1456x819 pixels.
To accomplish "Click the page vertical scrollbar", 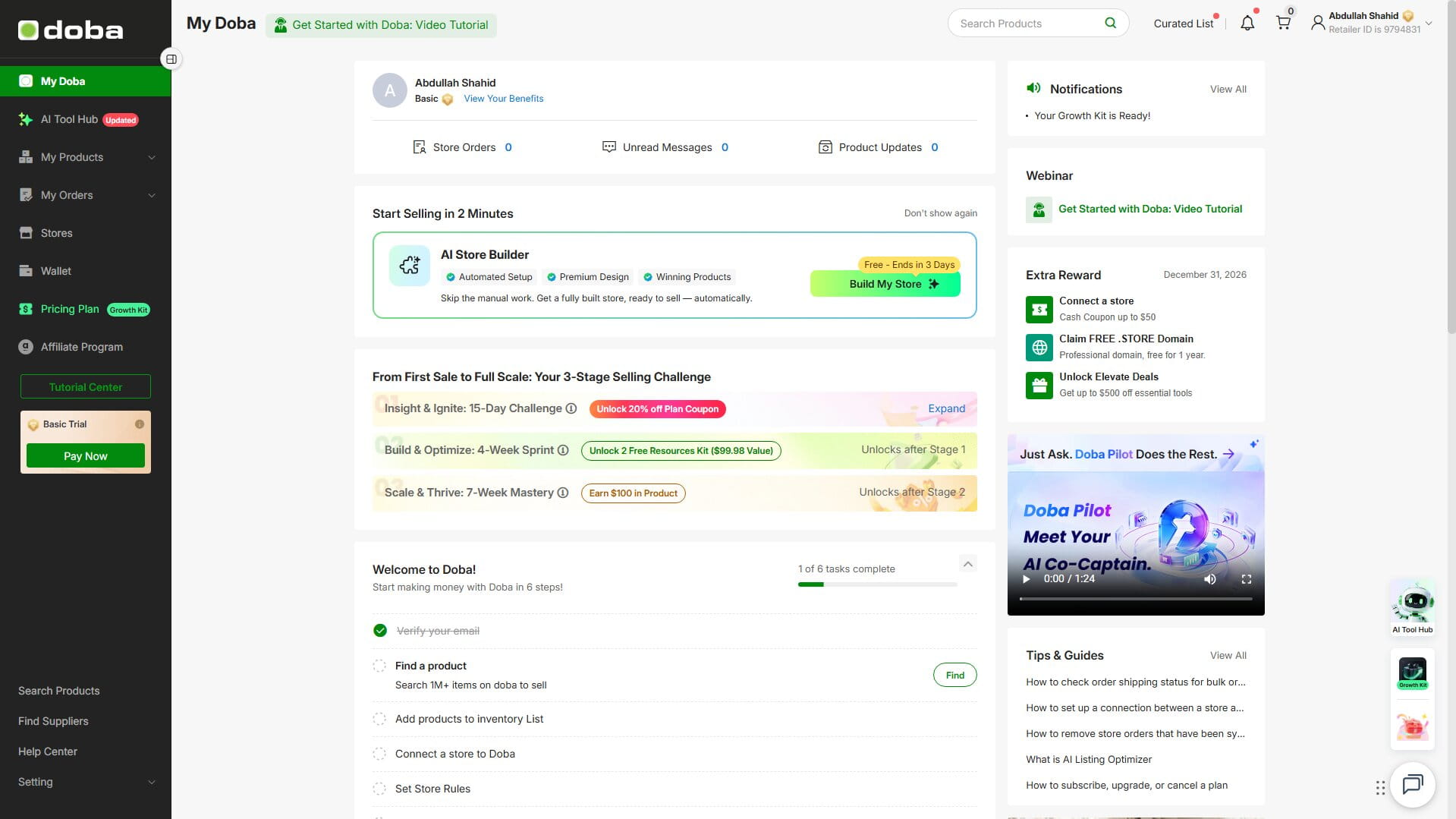I will pyautogui.click(x=1451, y=167).
